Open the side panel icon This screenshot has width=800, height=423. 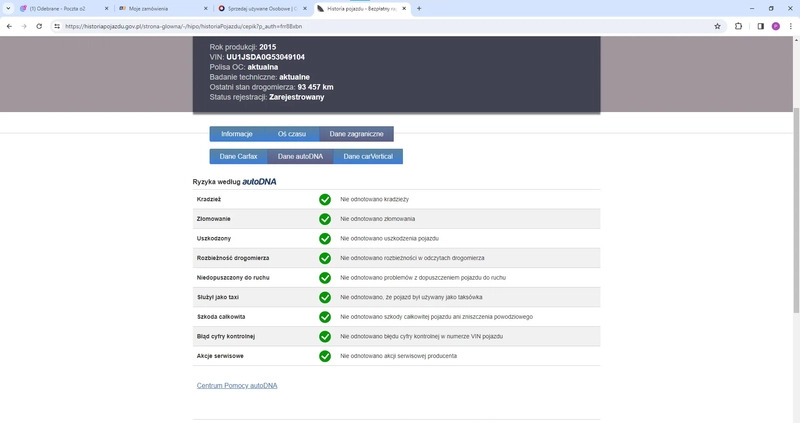(x=760, y=26)
